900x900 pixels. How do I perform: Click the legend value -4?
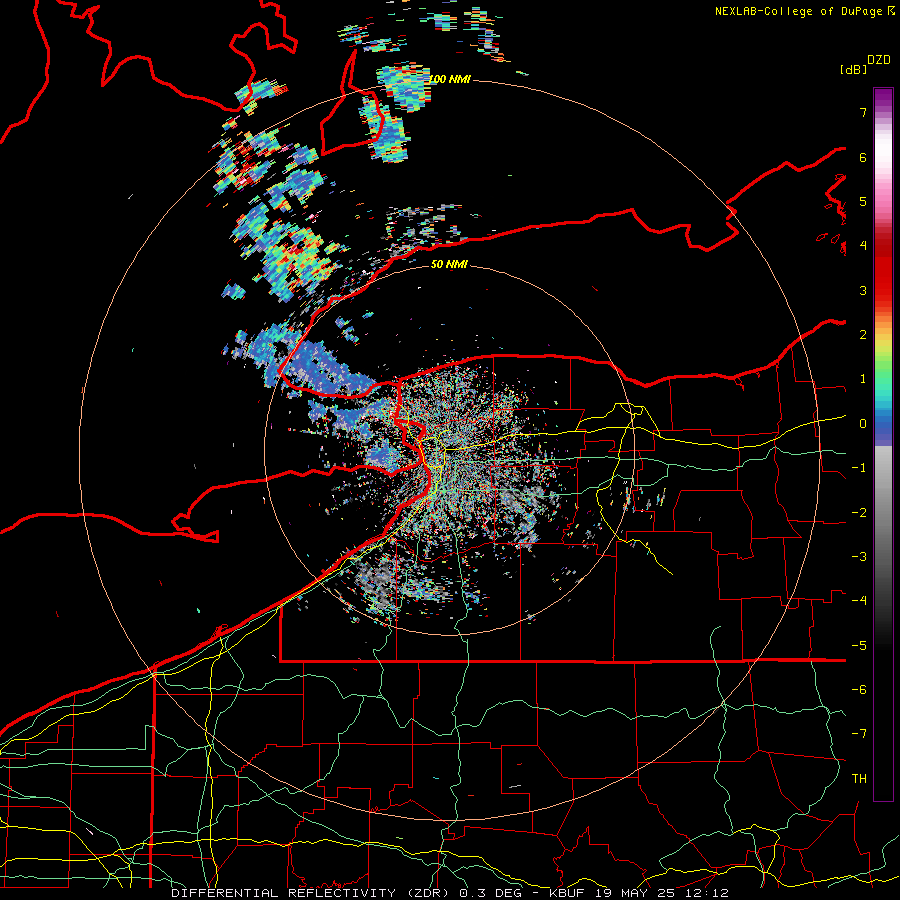tap(859, 601)
